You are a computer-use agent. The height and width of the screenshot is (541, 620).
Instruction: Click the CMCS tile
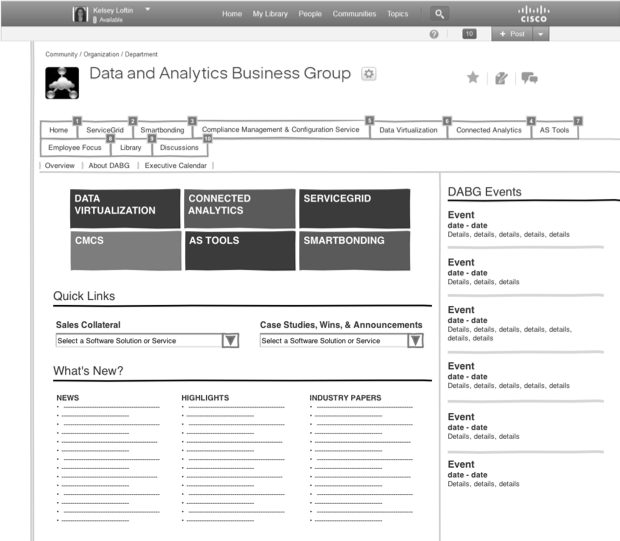[x=126, y=251]
